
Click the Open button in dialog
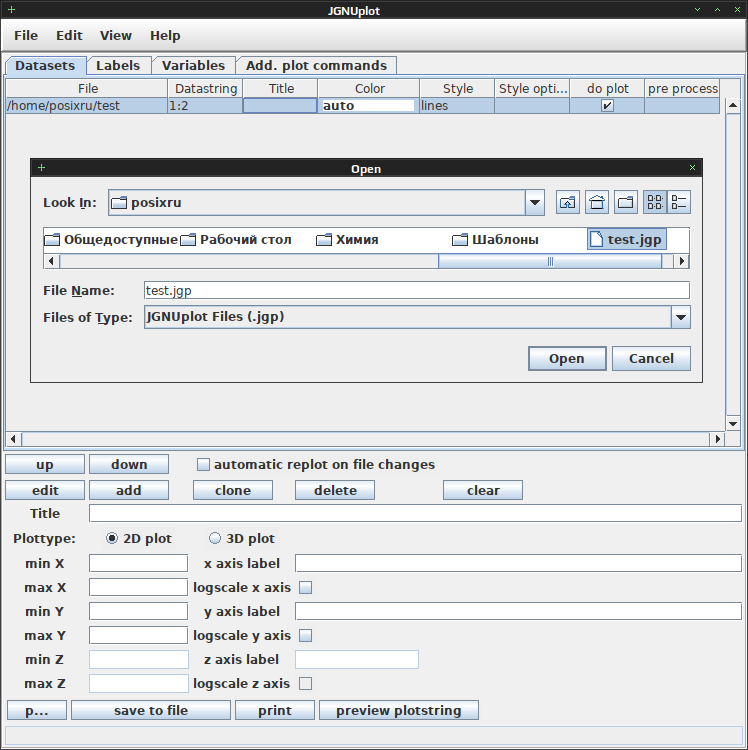click(x=567, y=358)
